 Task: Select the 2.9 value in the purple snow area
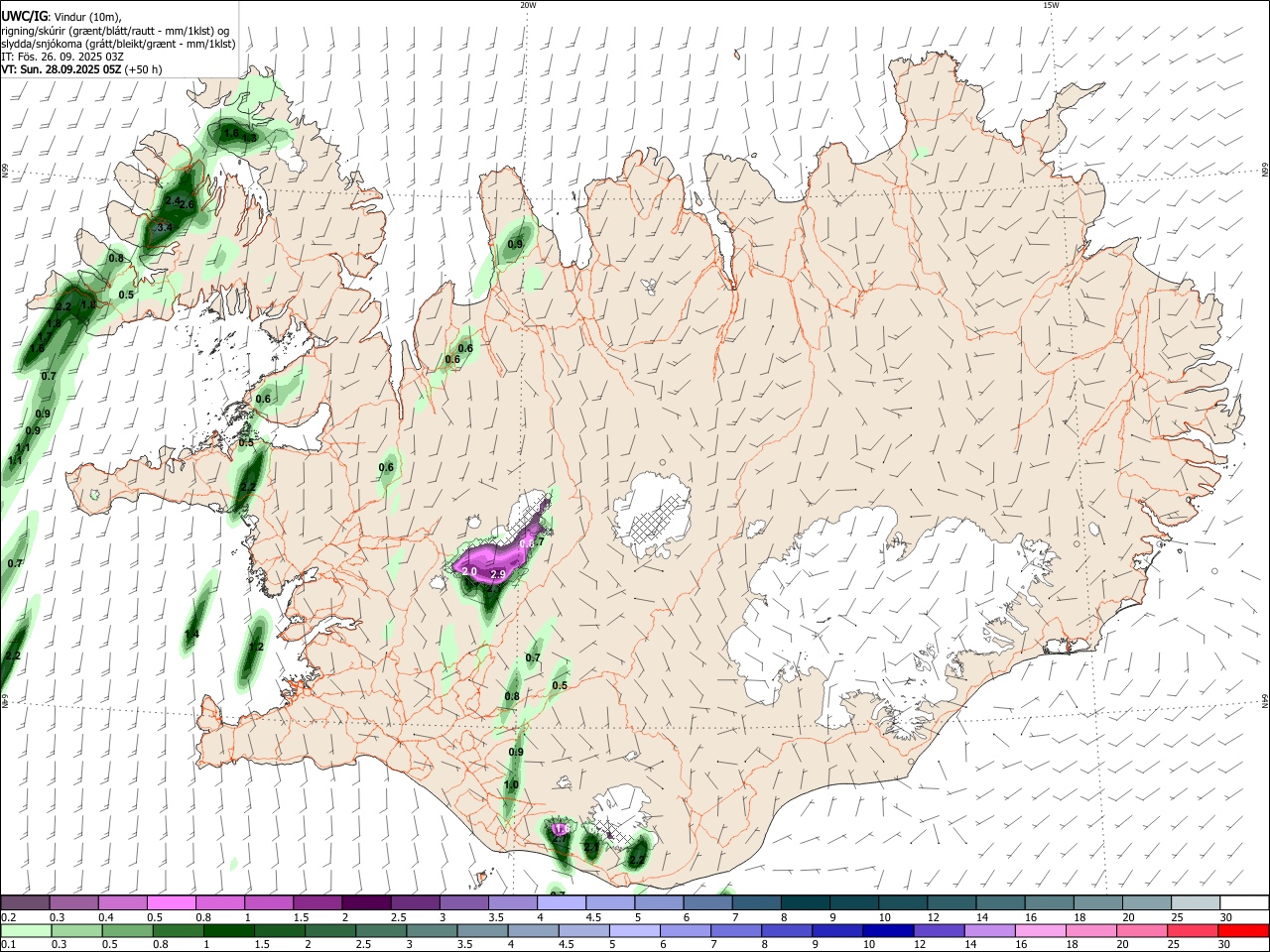click(x=499, y=574)
